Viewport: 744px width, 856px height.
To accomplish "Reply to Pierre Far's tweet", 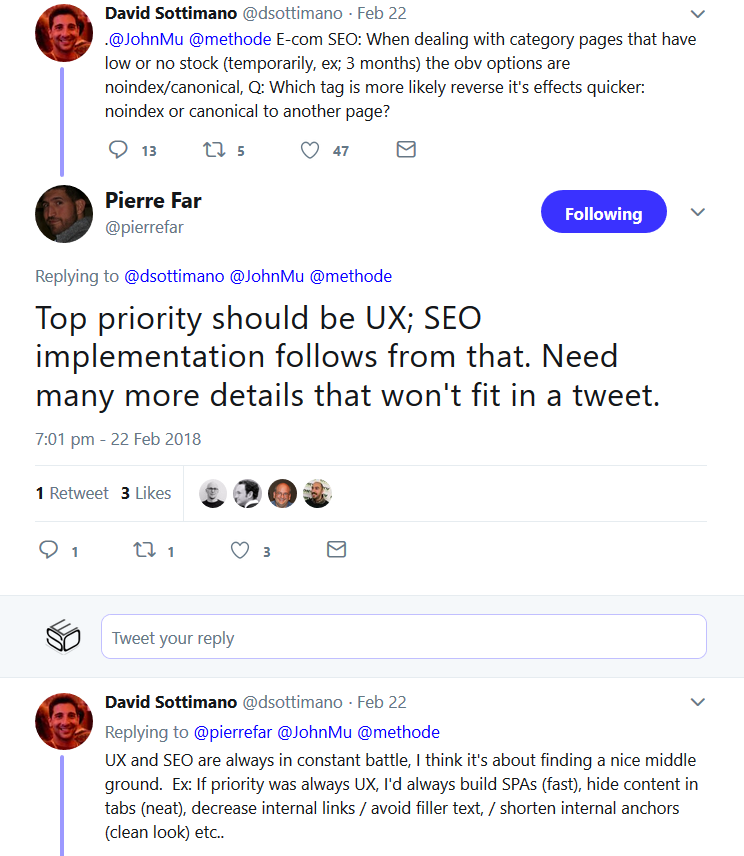I will 49,549.
